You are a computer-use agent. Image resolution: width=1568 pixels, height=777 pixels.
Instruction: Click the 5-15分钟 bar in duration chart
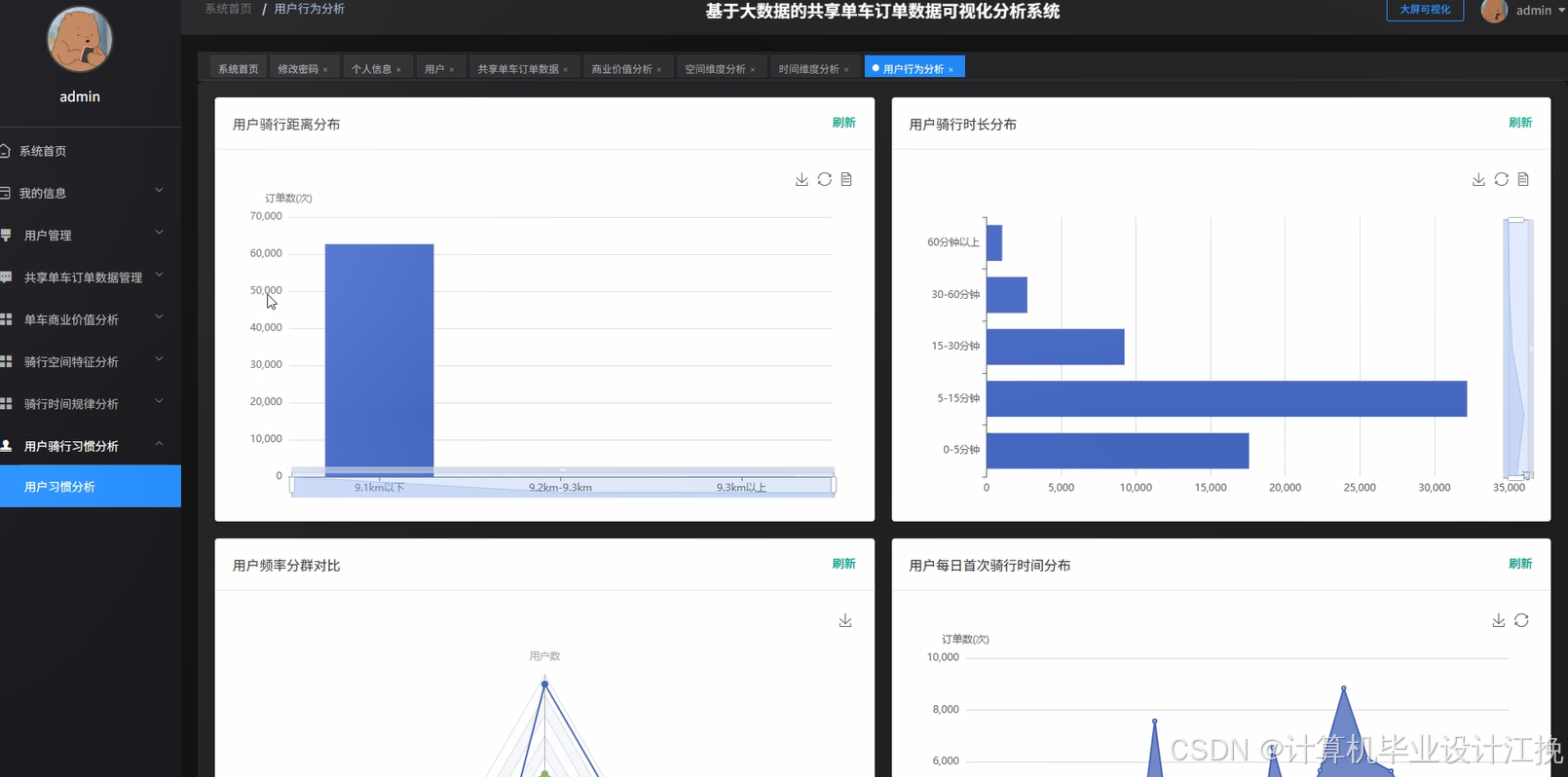pyautogui.click(x=1226, y=398)
